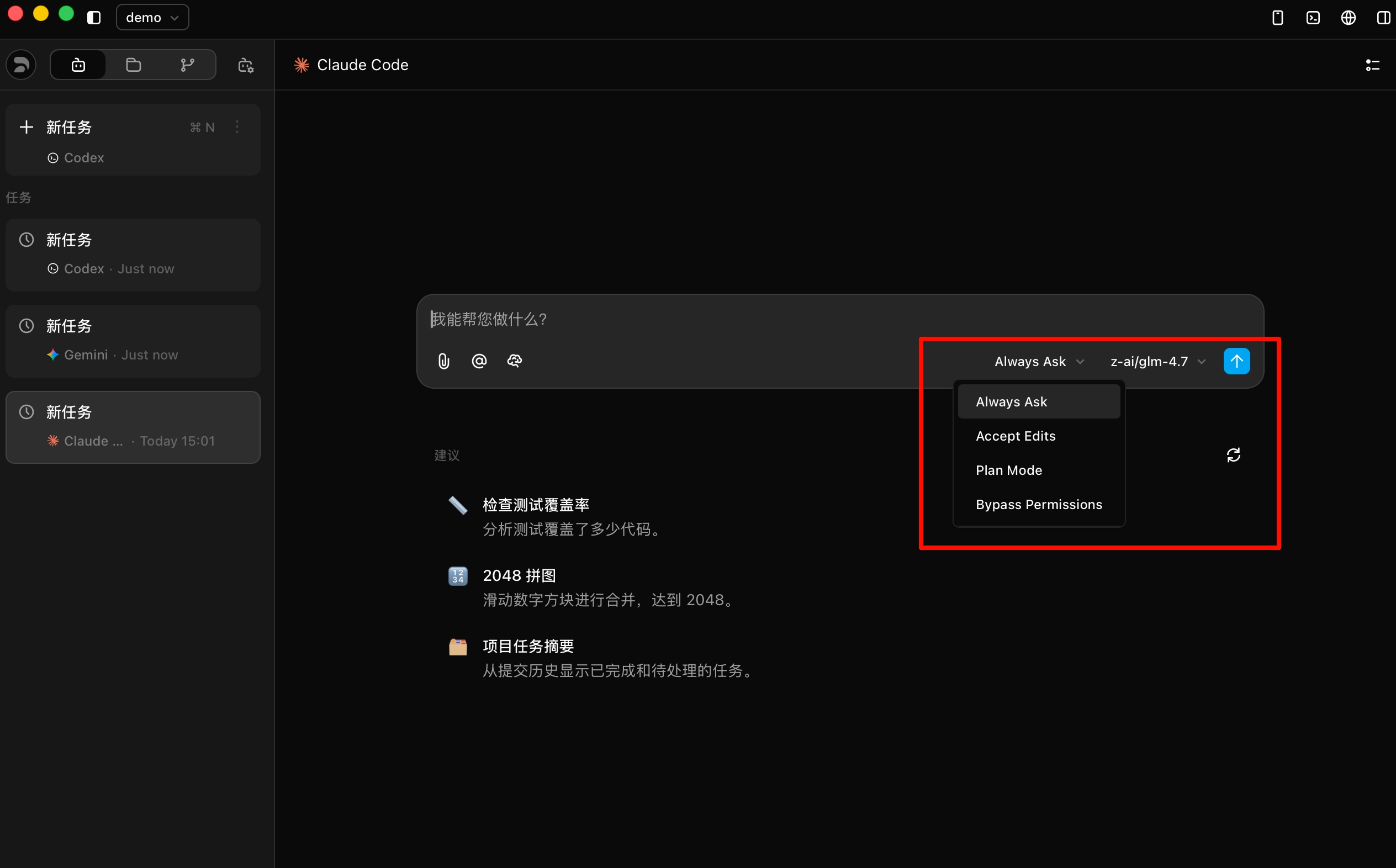This screenshot has height=868, width=1396.
Task: Open the terminal panel icon in title bar
Action: point(1313,18)
